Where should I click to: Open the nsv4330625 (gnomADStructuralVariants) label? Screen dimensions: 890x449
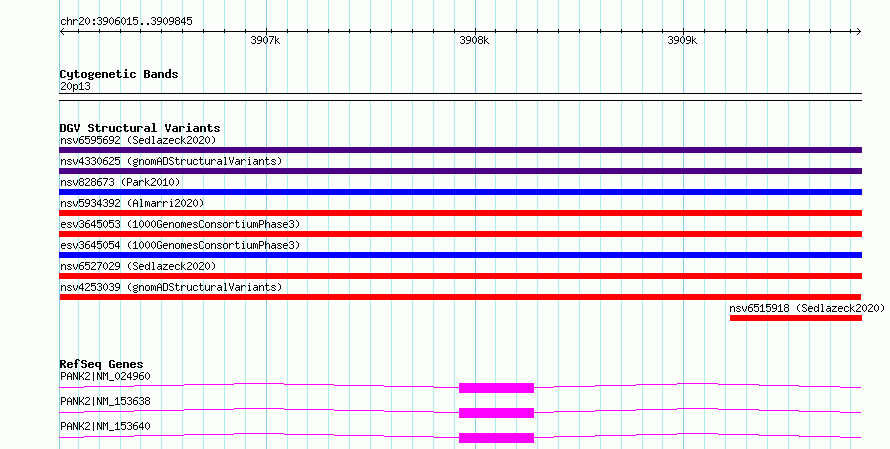[x=171, y=161]
